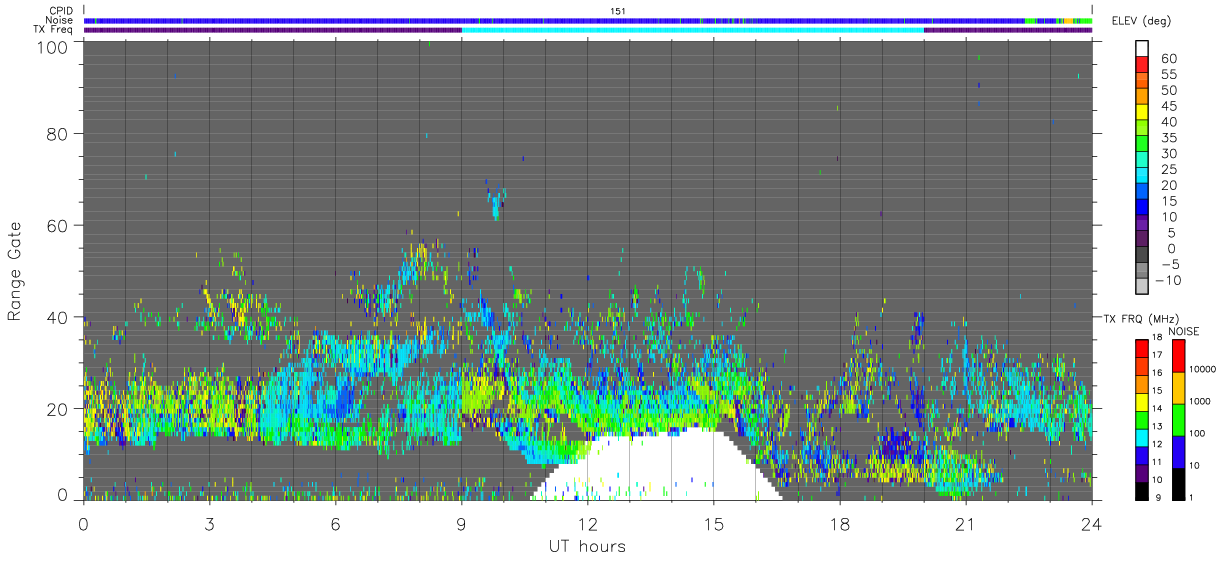Click the '12' tick label on the UT hours axis
The height and width of the screenshot is (567, 1228).
pos(587,524)
